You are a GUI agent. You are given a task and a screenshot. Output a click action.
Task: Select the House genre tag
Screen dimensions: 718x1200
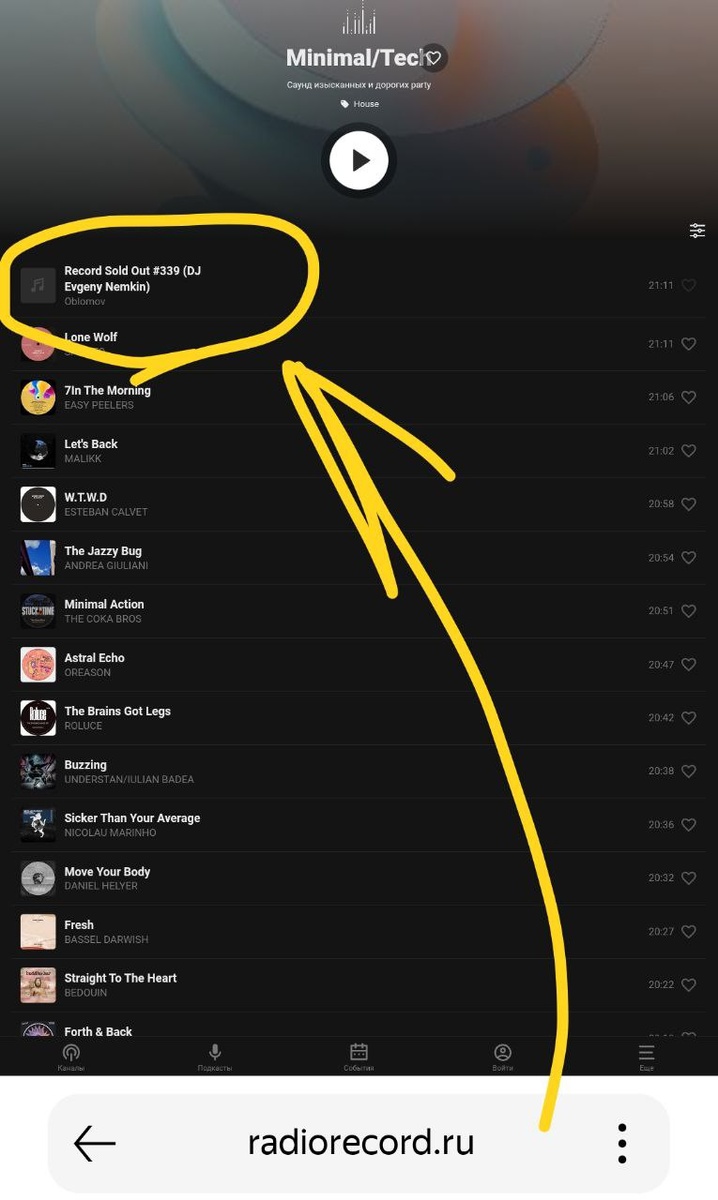(x=360, y=104)
